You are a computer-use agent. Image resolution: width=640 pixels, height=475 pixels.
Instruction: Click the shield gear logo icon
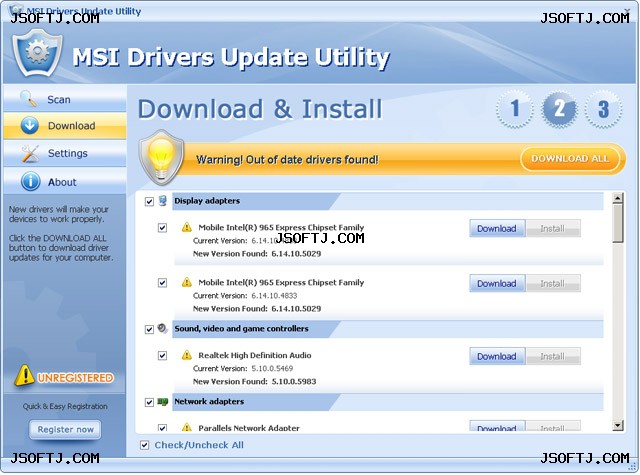tap(37, 53)
